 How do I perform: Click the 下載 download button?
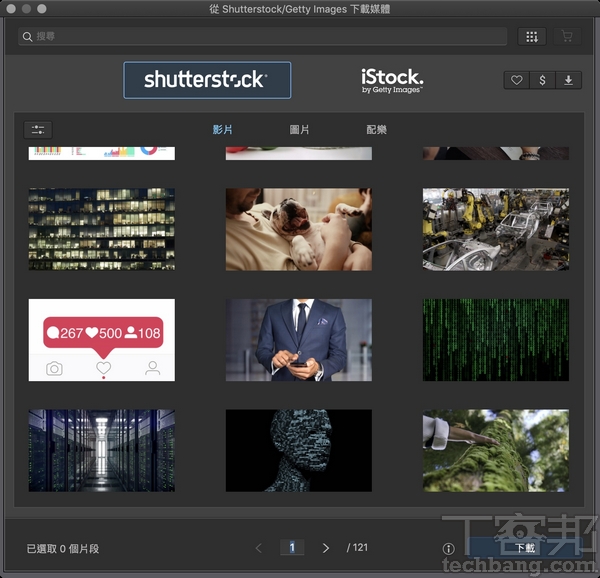point(525,548)
